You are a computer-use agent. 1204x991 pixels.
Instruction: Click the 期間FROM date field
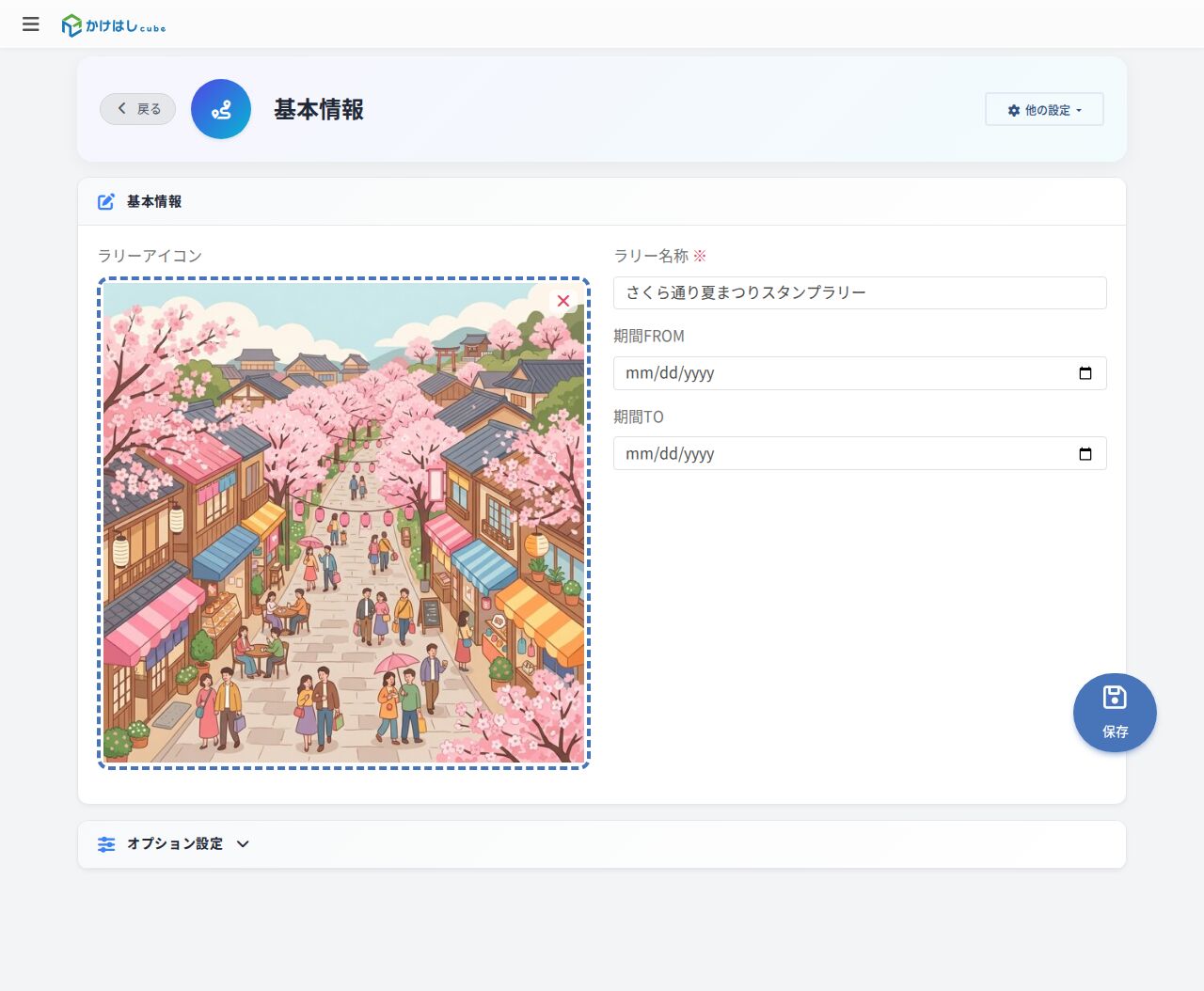coord(860,373)
